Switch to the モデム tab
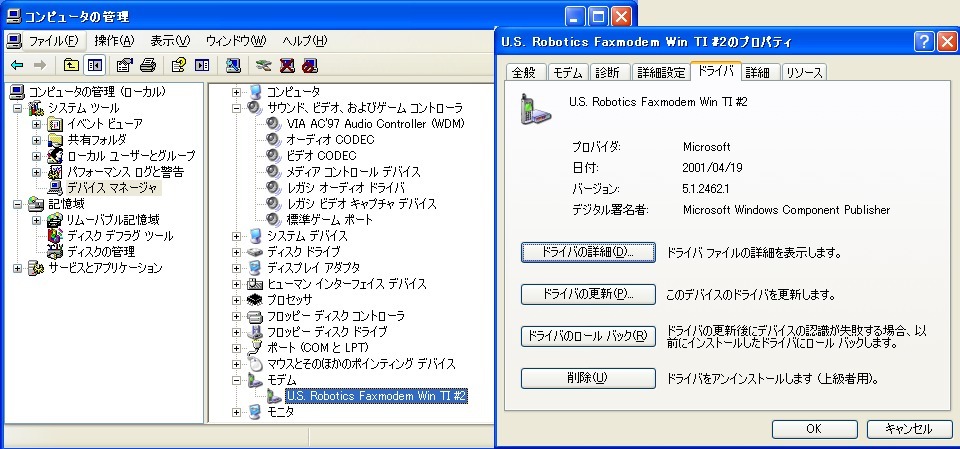Viewport: 960px width, 449px height. pyautogui.click(x=568, y=72)
